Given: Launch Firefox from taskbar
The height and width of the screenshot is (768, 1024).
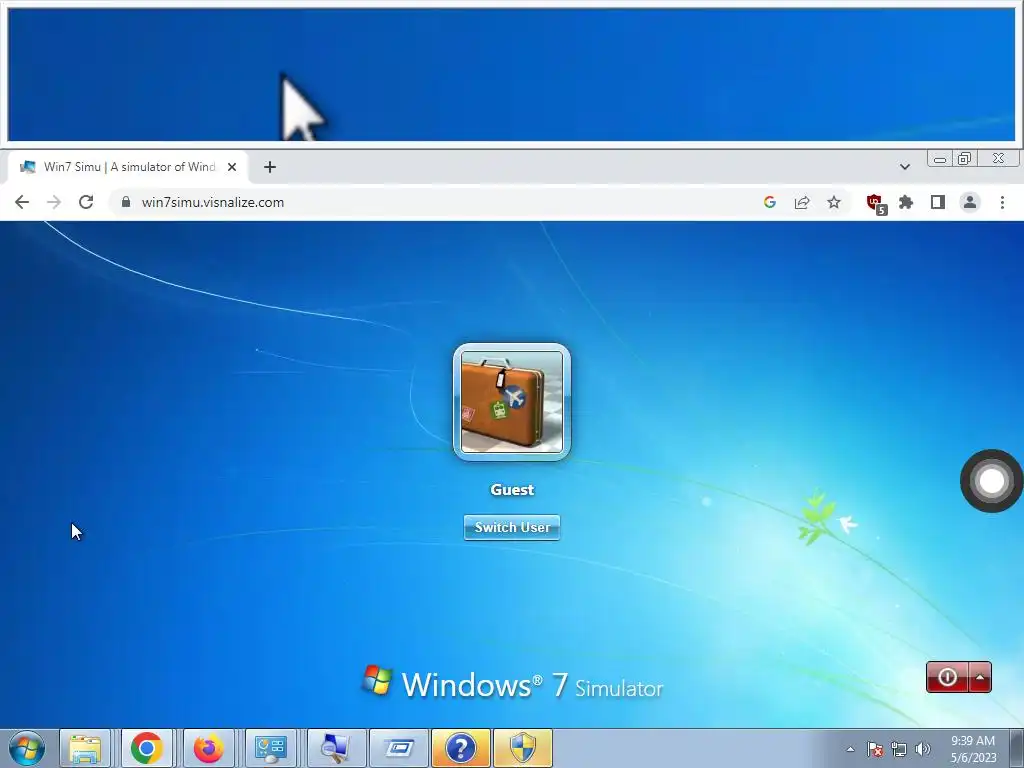Looking at the screenshot, I should [x=208, y=748].
